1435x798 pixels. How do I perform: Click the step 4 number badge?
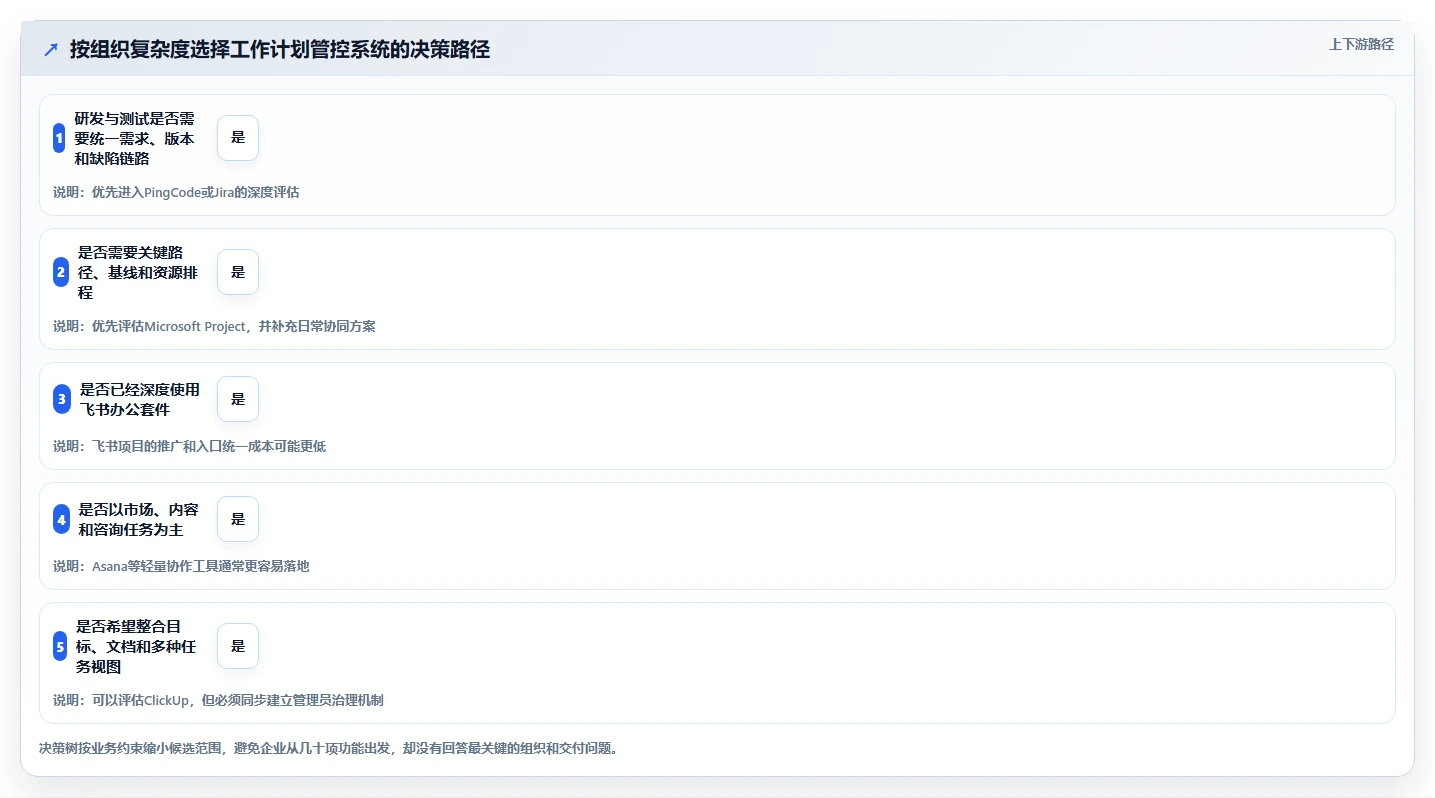(62, 519)
